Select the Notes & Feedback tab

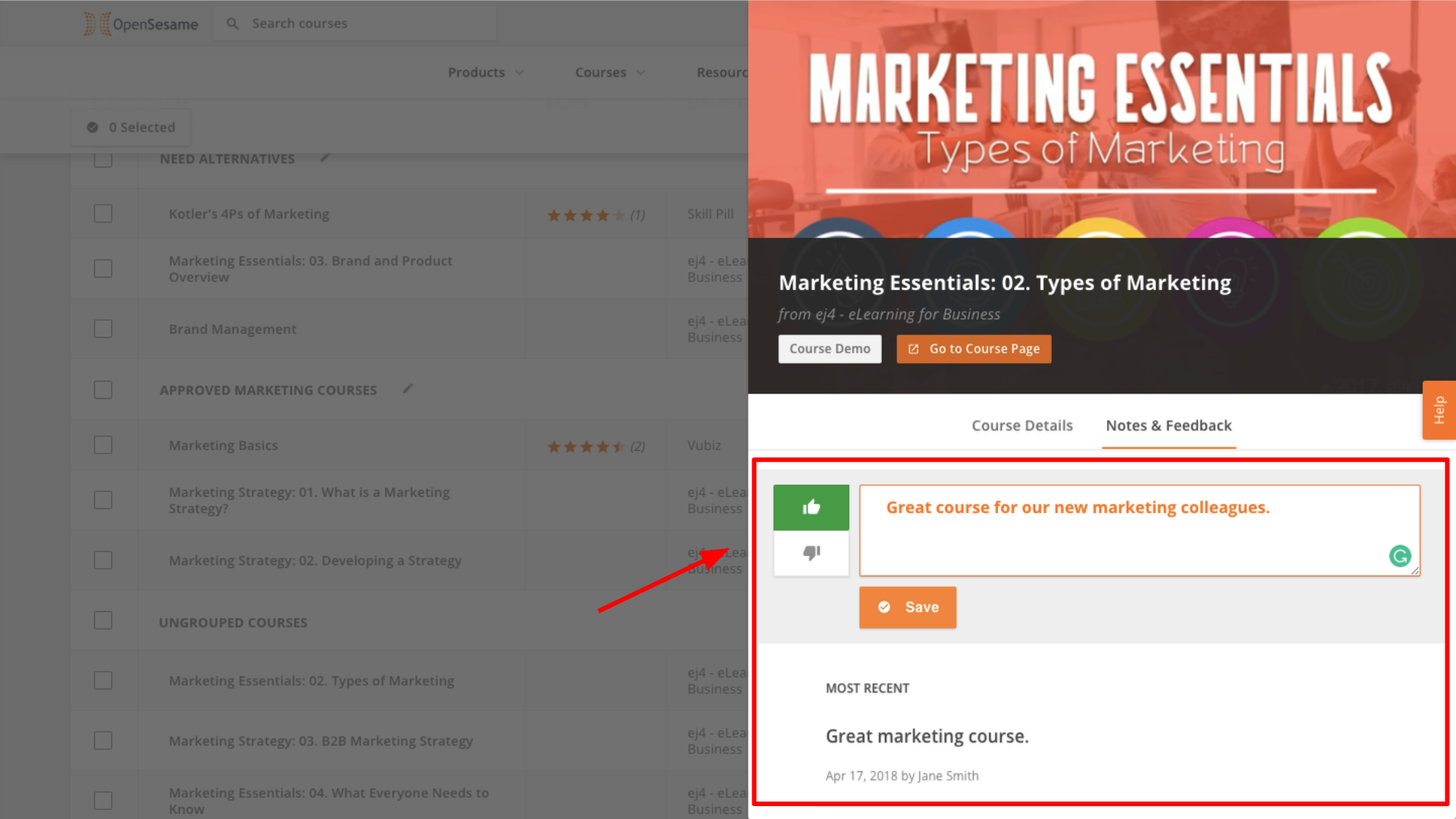pyautogui.click(x=1169, y=425)
